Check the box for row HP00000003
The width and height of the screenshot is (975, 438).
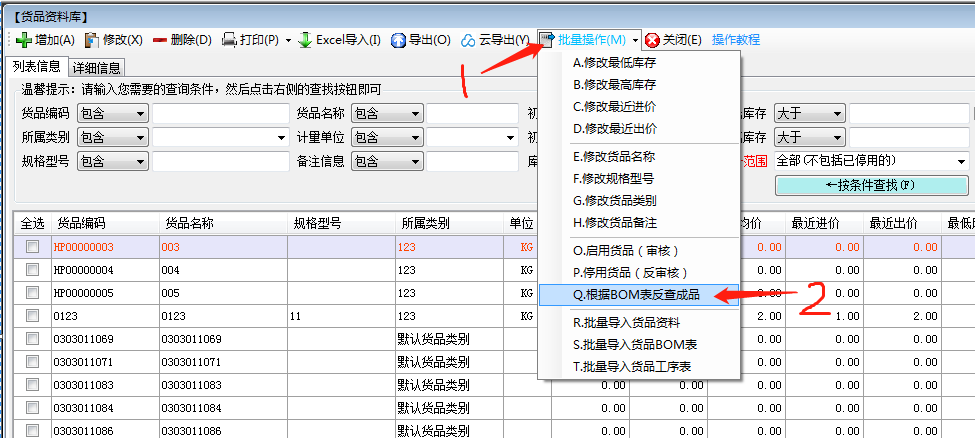[33, 247]
